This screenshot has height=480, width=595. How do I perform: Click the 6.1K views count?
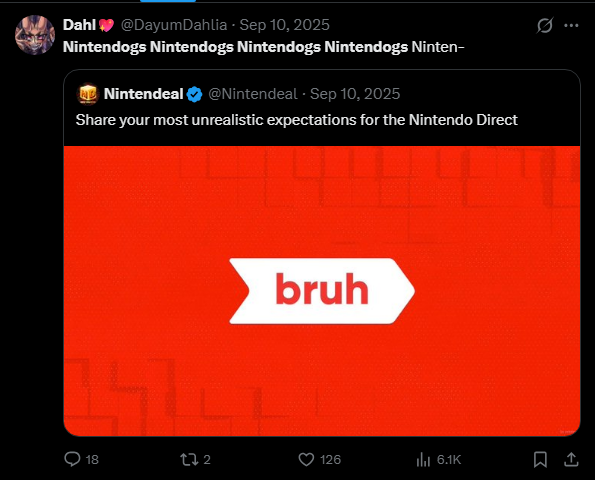(x=449, y=460)
